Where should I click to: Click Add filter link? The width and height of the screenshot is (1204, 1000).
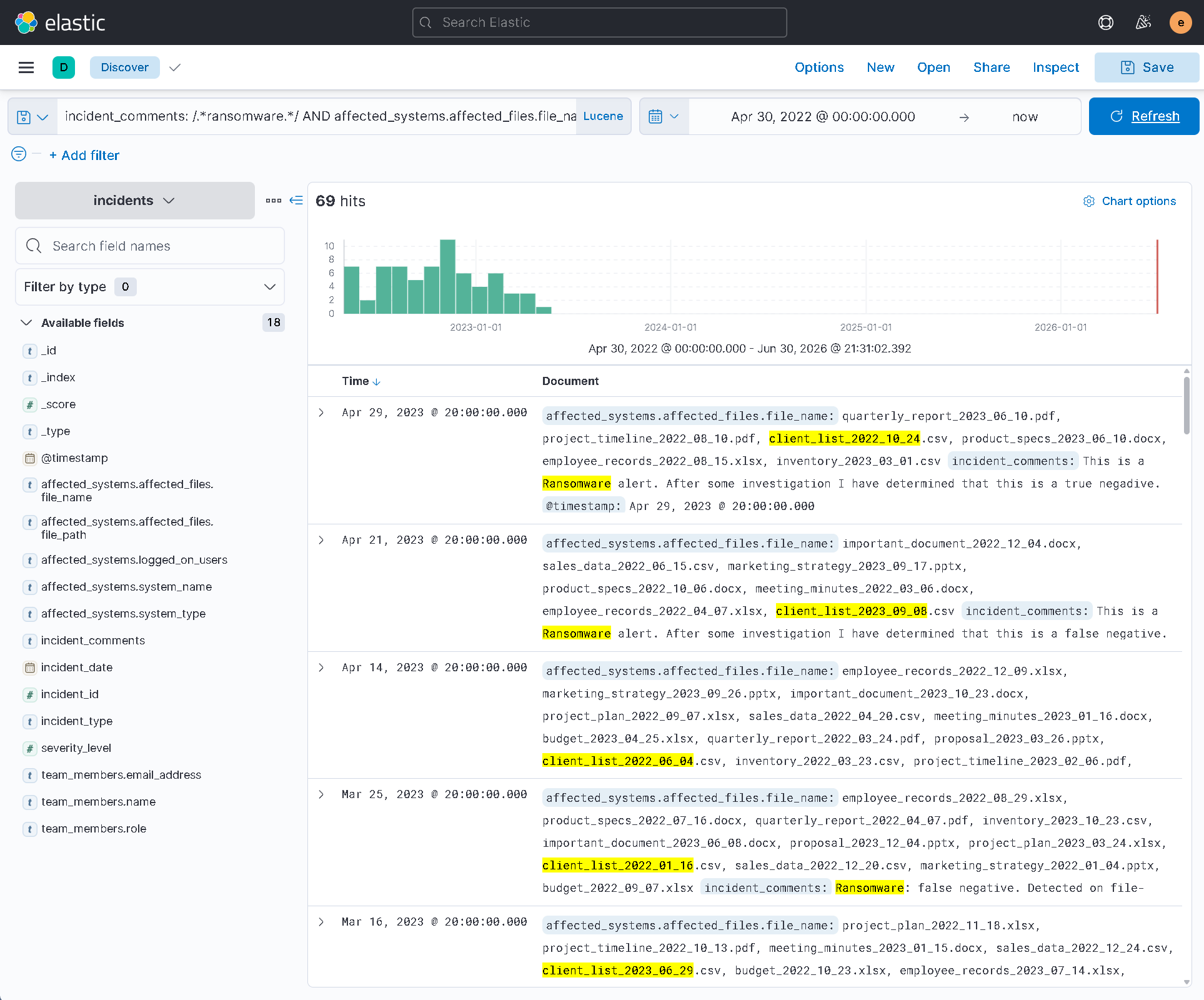[x=84, y=156]
